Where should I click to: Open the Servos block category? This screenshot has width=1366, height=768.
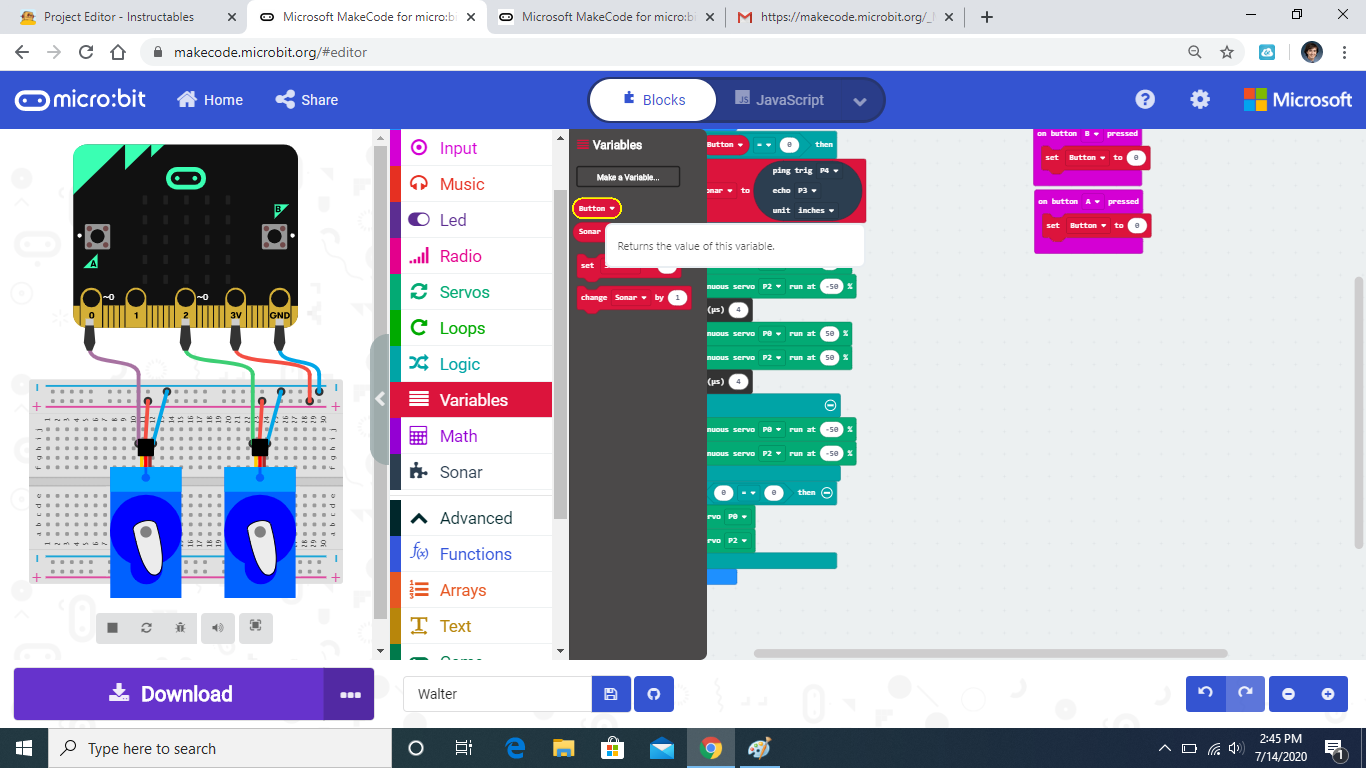tap(470, 292)
